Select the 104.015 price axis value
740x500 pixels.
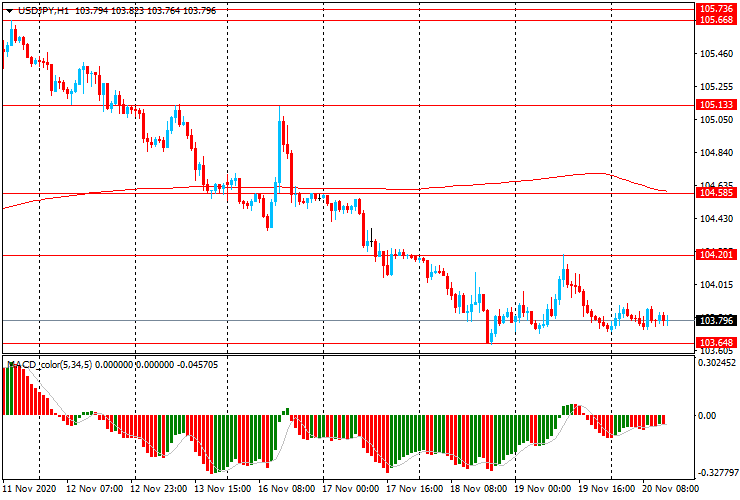pyautogui.click(x=716, y=285)
